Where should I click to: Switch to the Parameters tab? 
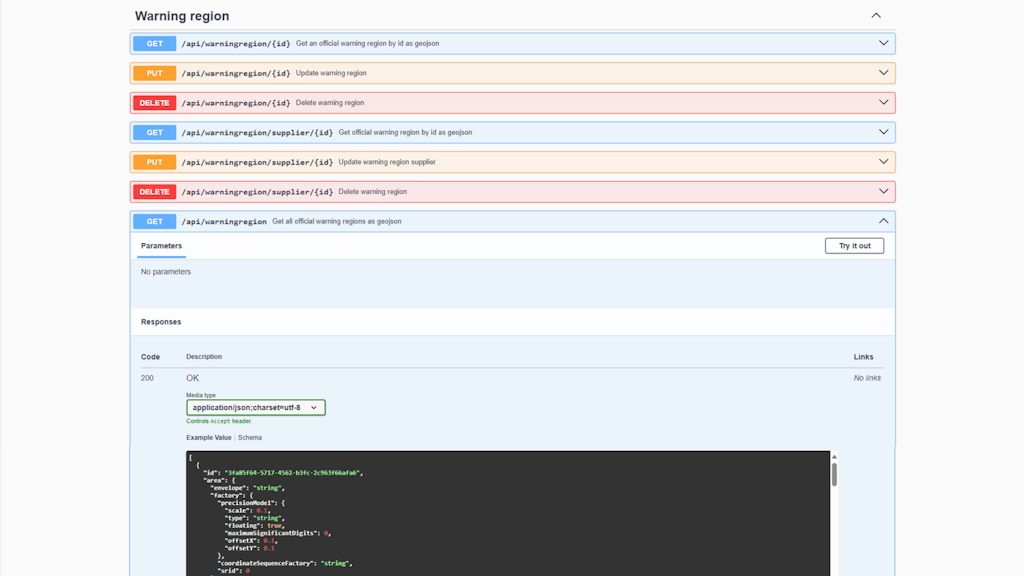pos(161,245)
